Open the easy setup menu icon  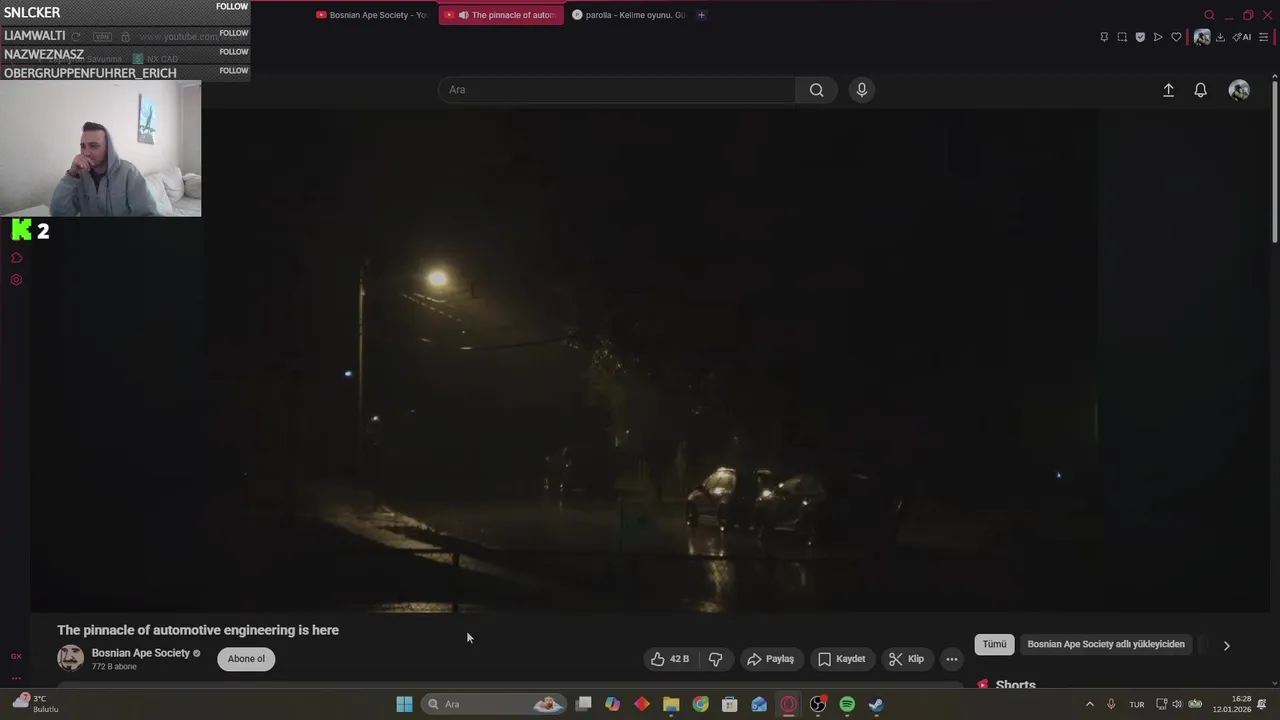[x=1264, y=37]
